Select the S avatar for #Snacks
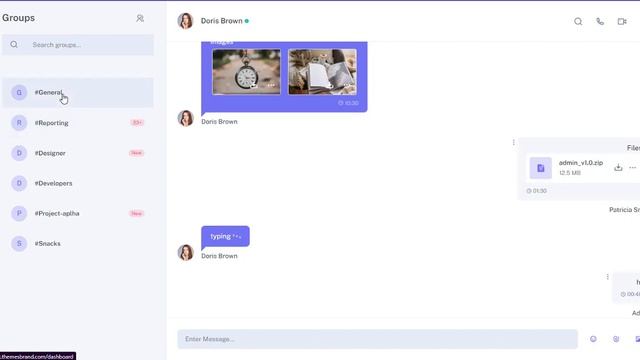This screenshot has height=360, width=640. coord(19,244)
